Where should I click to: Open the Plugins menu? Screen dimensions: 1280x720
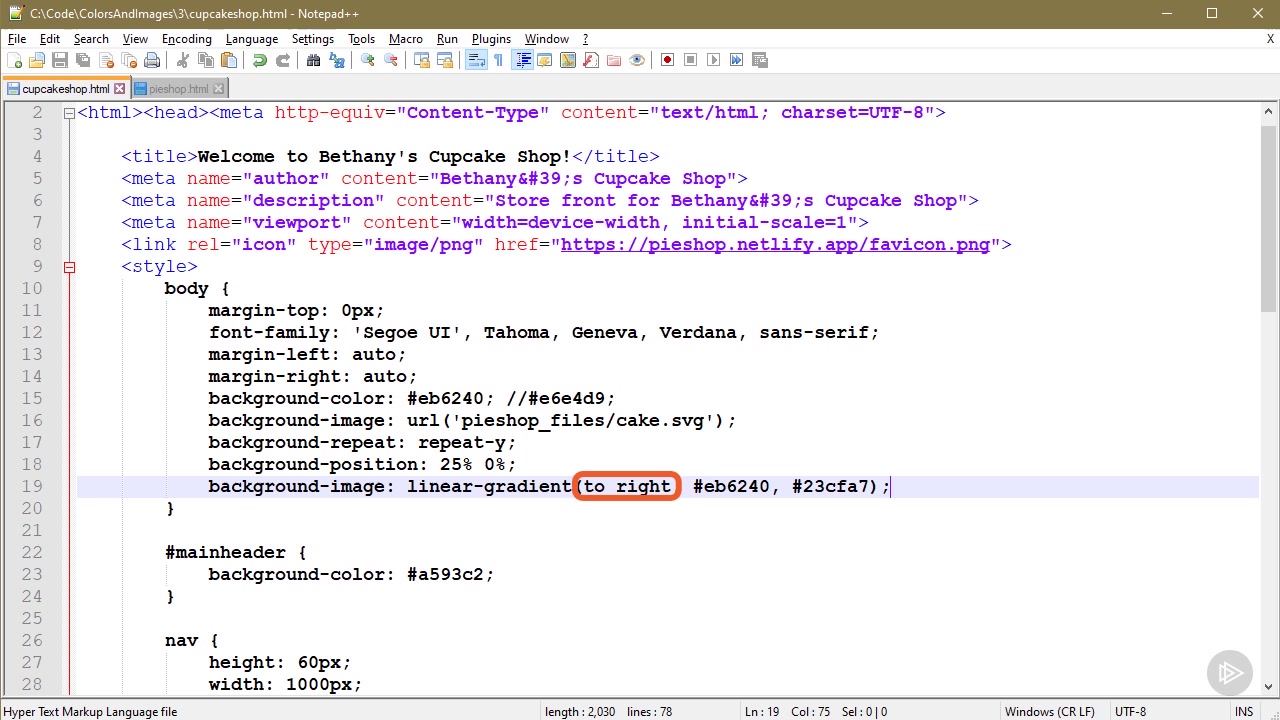[491, 39]
